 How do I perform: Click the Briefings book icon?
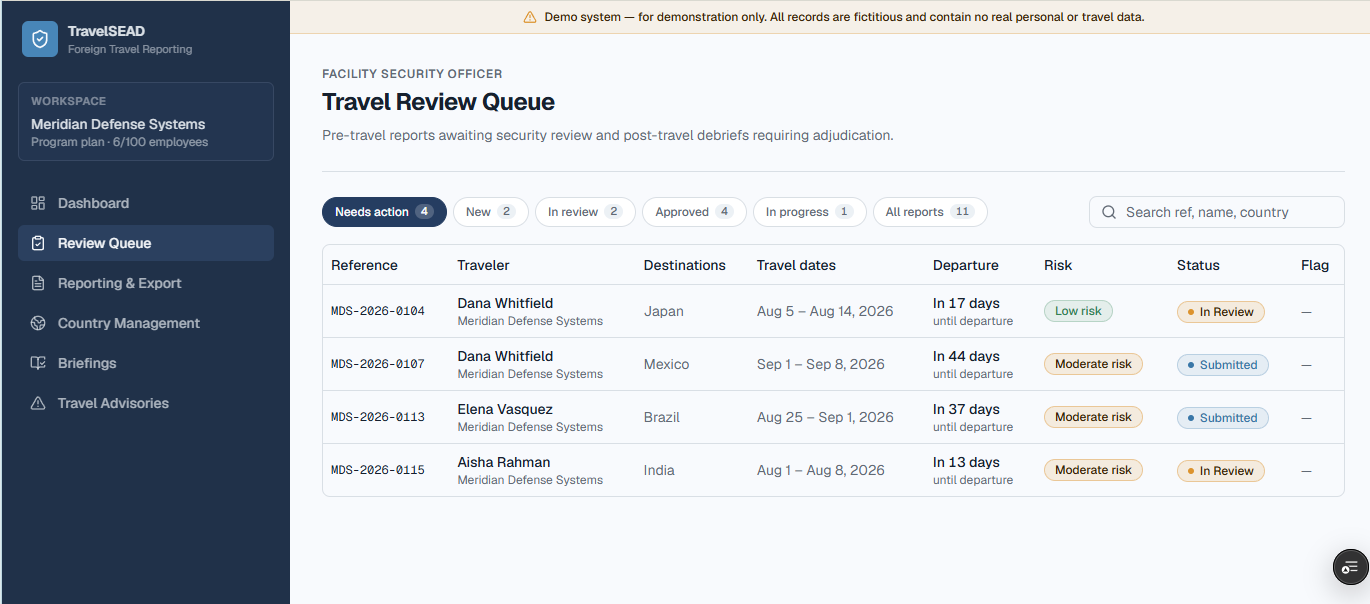38,363
